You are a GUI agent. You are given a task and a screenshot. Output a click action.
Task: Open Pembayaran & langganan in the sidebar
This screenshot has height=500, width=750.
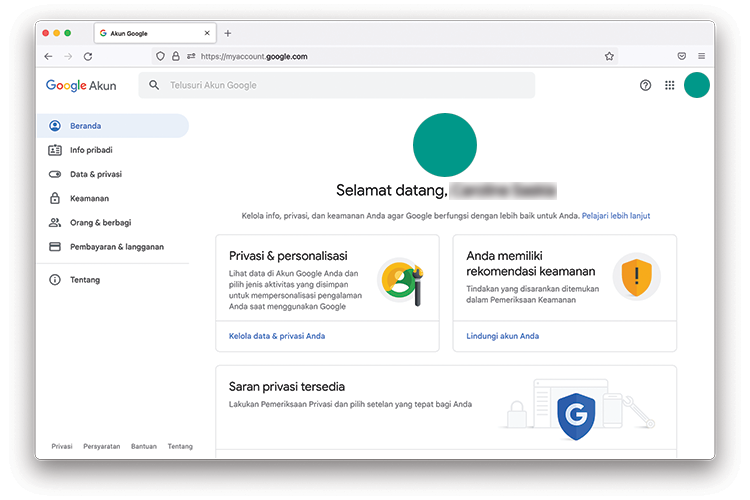(113, 247)
